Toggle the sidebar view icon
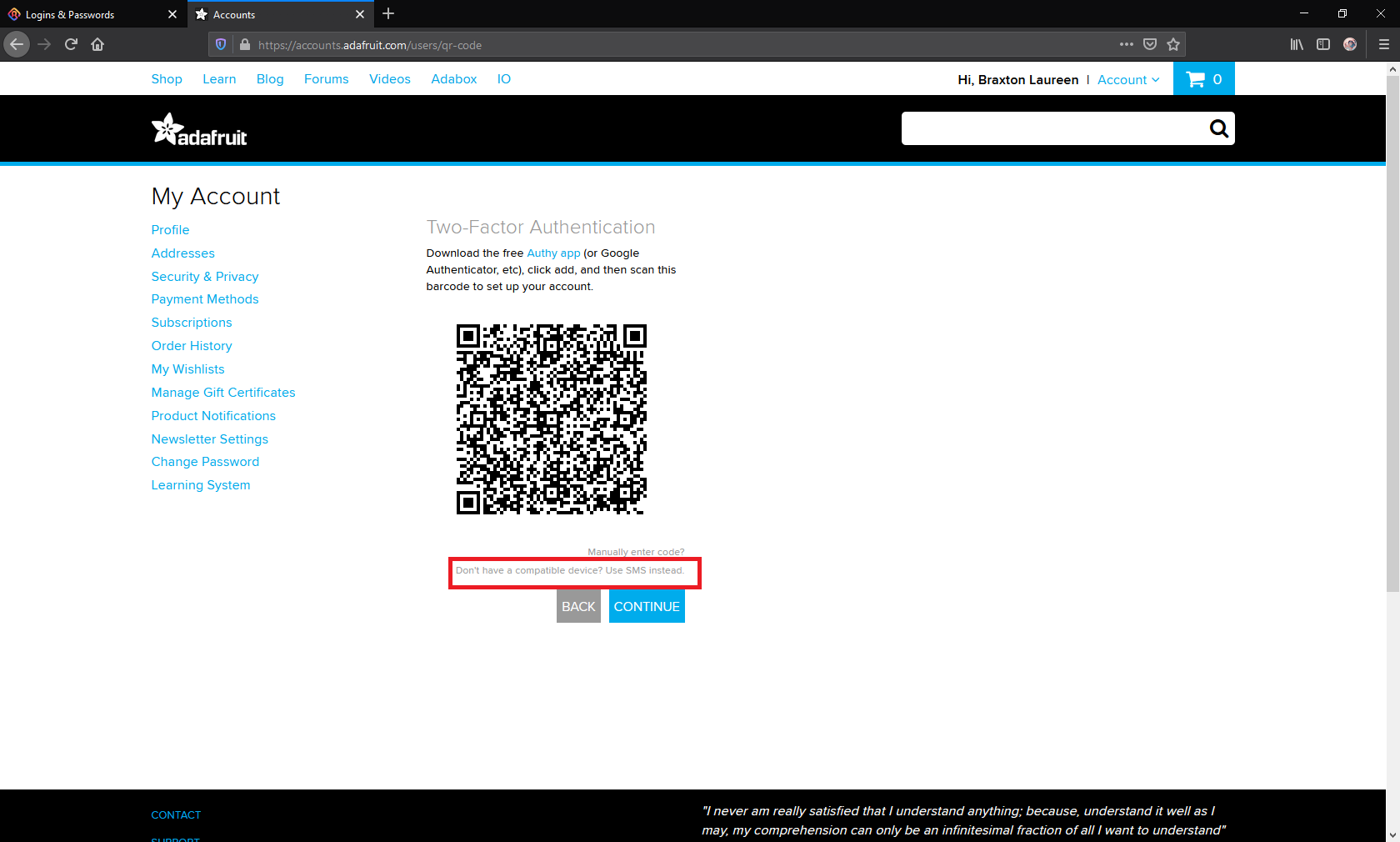 pos(1323,44)
